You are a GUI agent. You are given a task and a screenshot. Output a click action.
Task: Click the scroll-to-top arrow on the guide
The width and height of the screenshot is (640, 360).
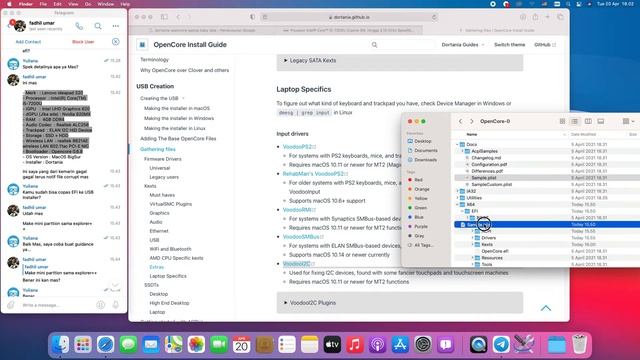click(546, 308)
